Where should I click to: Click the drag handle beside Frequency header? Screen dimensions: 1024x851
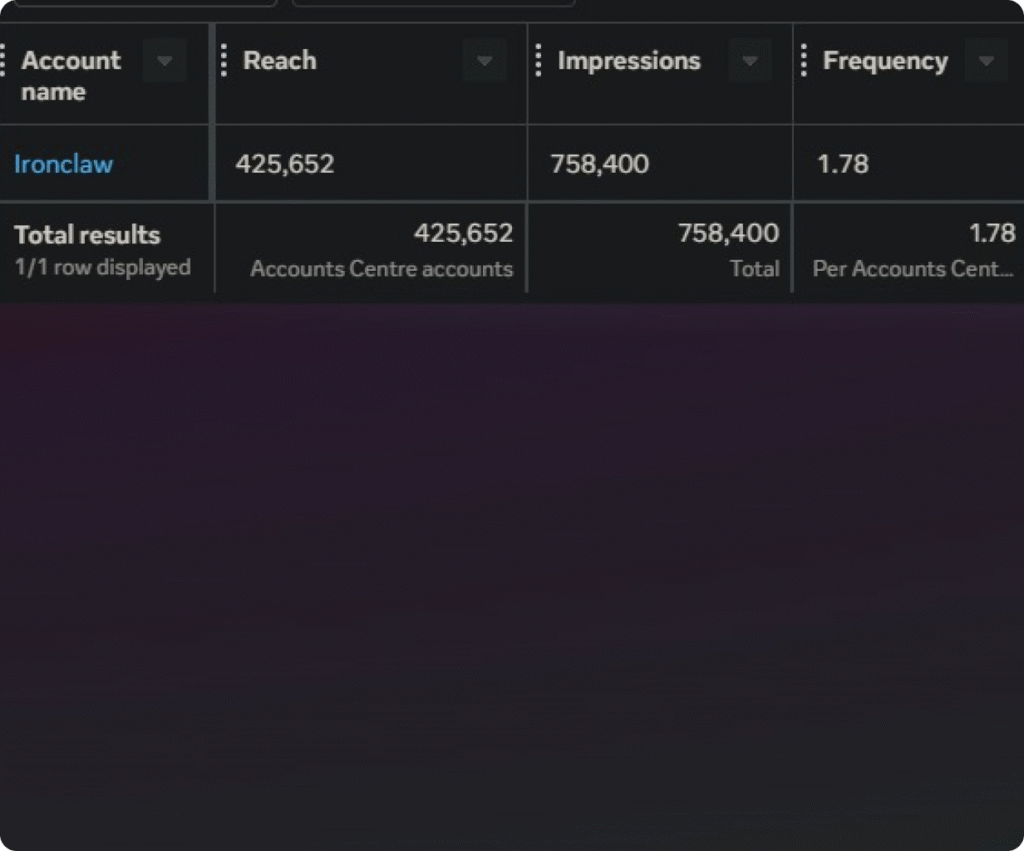click(x=804, y=61)
